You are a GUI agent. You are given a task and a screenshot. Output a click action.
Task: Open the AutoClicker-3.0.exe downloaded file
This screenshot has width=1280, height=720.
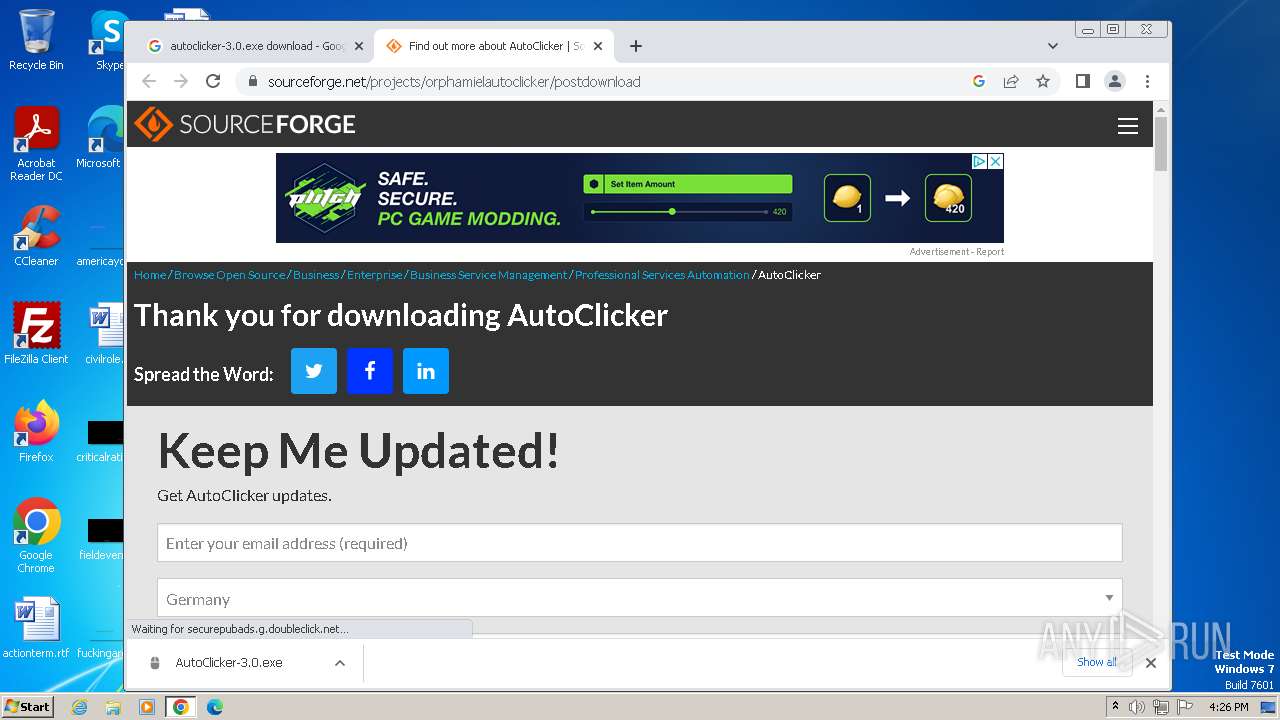click(x=228, y=663)
